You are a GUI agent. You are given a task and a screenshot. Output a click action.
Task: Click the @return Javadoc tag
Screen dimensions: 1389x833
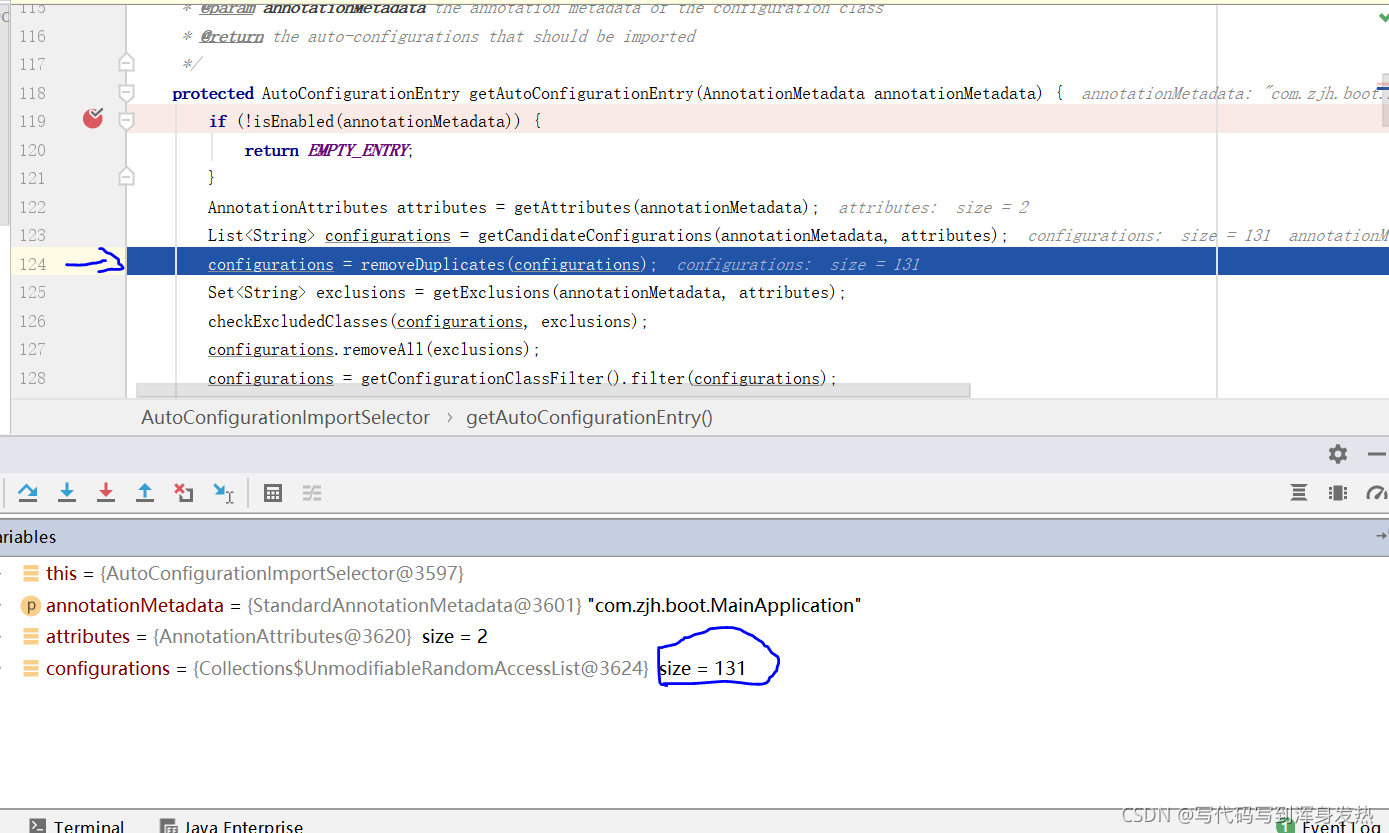coord(232,36)
